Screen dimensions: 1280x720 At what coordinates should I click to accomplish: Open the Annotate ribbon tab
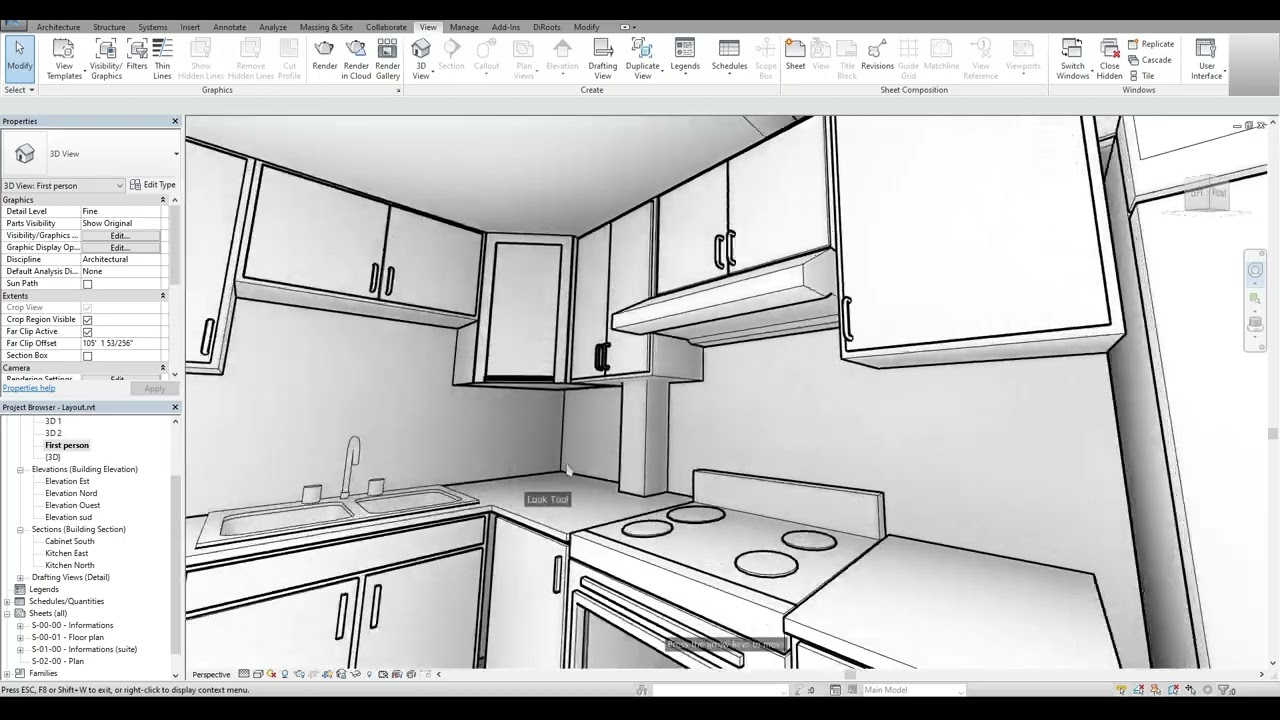pyautogui.click(x=229, y=27)
